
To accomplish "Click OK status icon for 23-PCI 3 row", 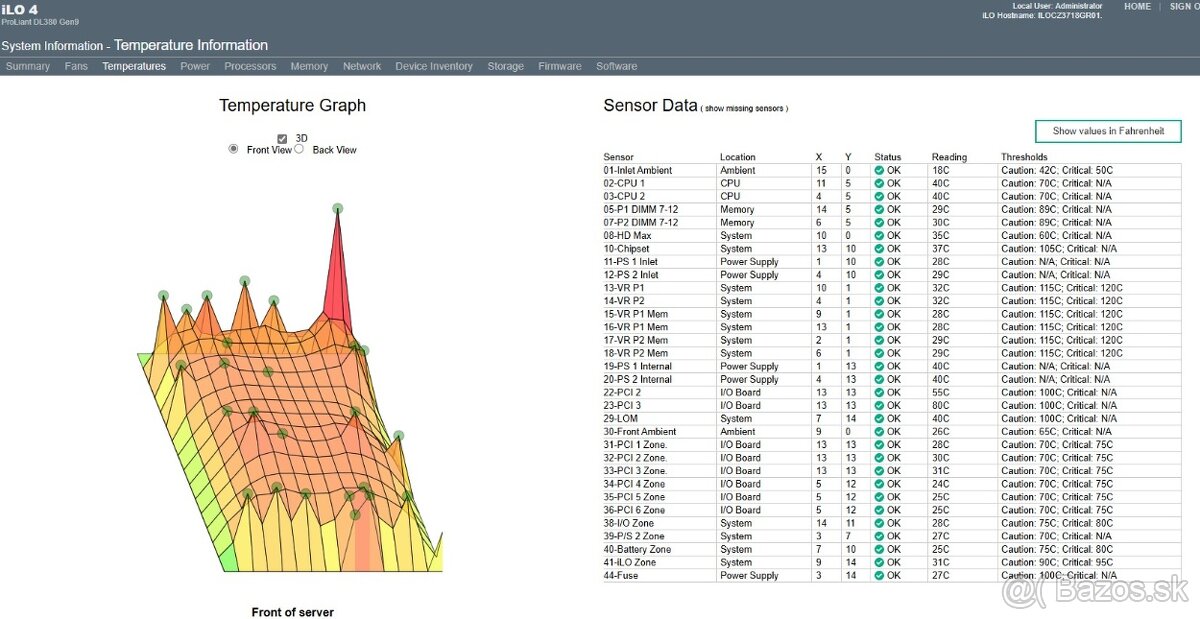I will [x=879, y=406].
